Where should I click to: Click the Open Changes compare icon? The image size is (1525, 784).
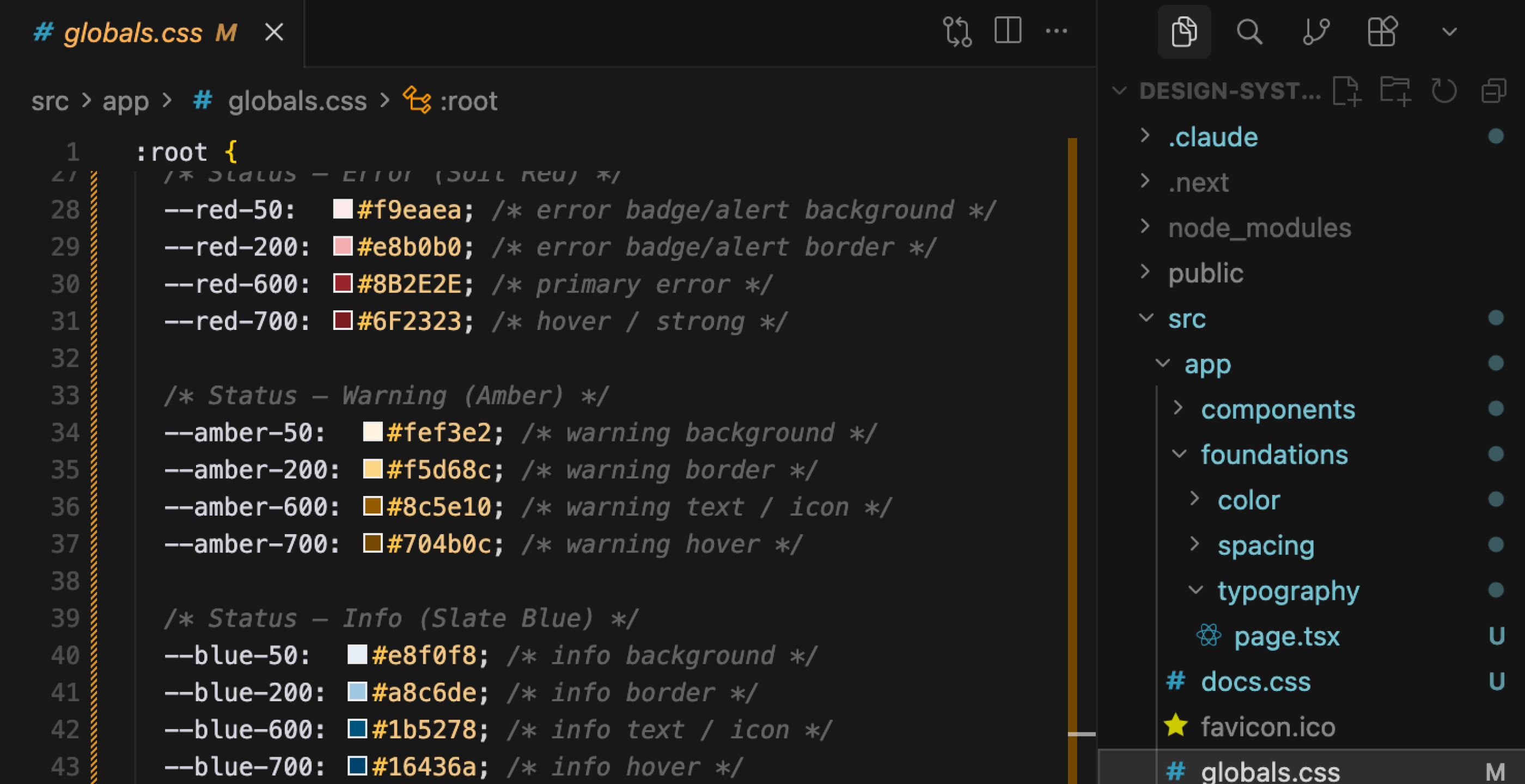coord(957,32)
